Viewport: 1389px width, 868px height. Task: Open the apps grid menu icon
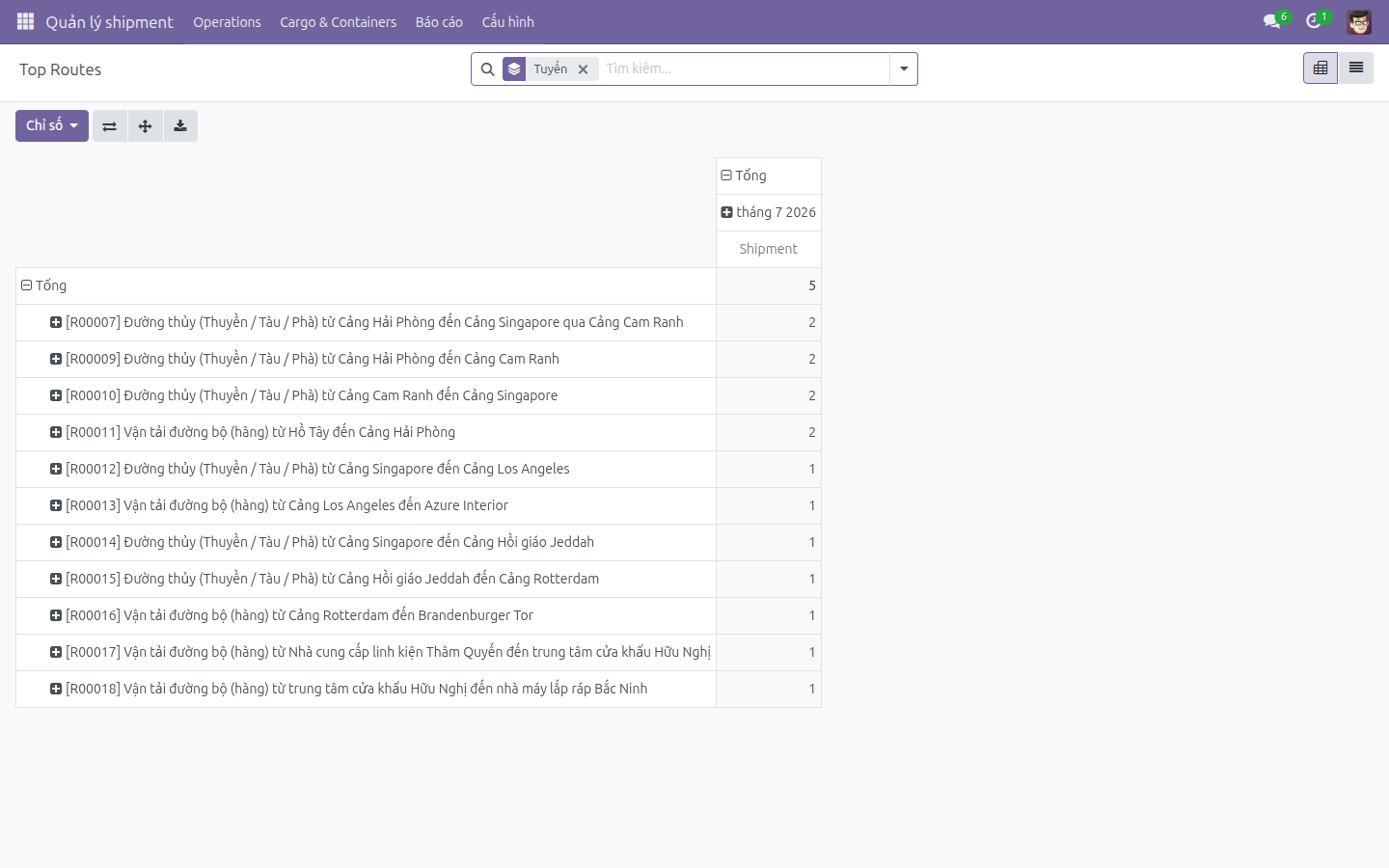pos(26,21)
